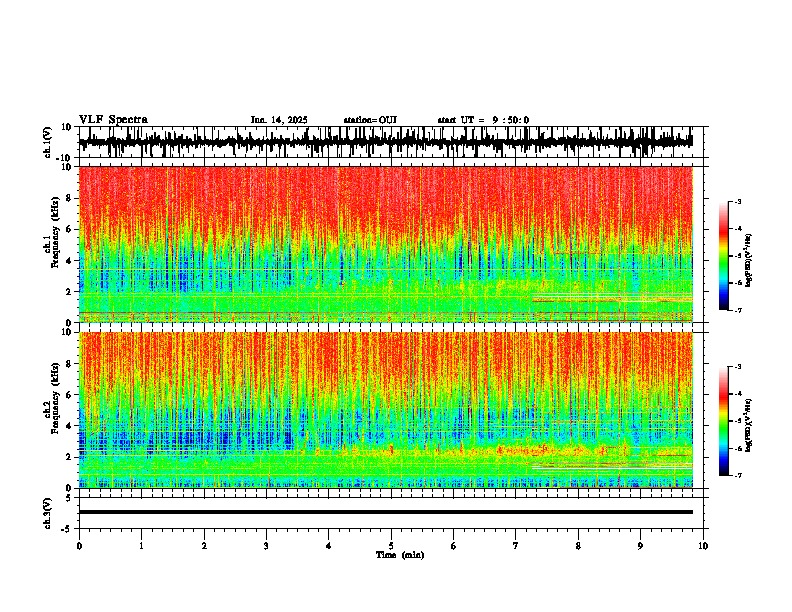Click the time axis tick label 3
792x612 pixels.
pyautogui.click(x=266, y=546)
